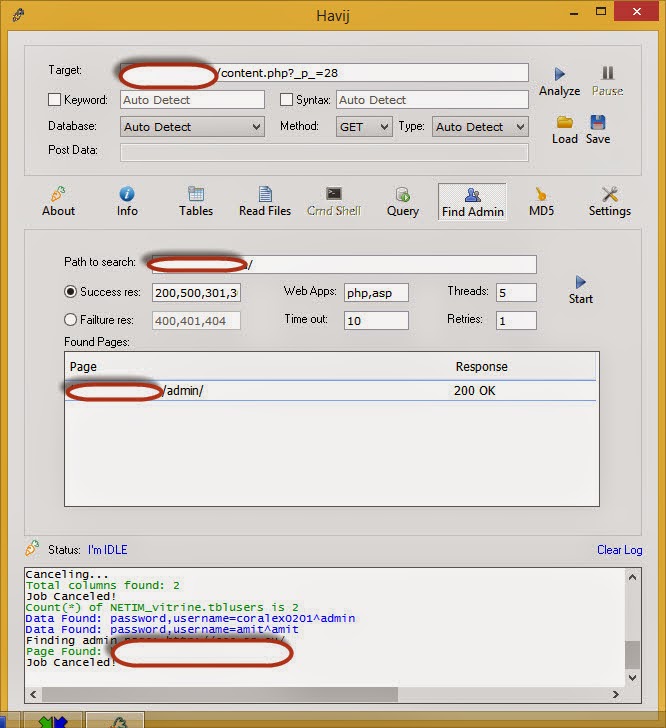Click log line with amit^amit

click(162, 629)
